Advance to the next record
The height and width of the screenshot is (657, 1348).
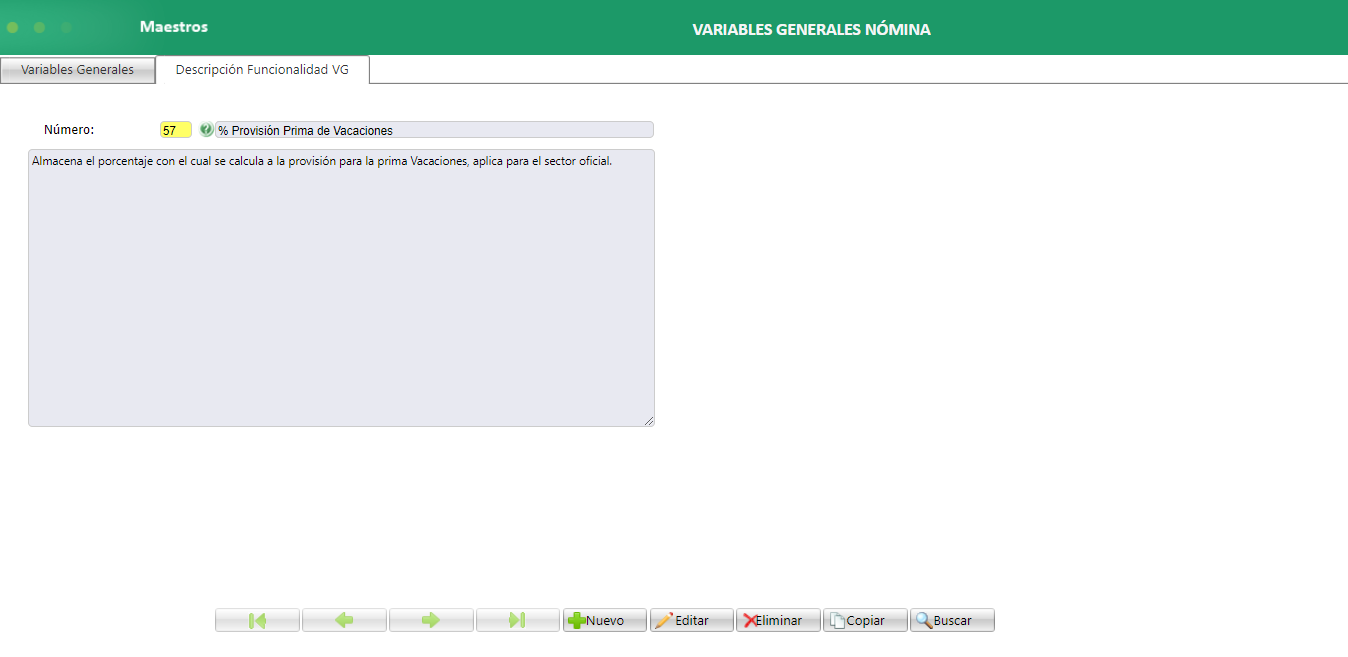431,620
